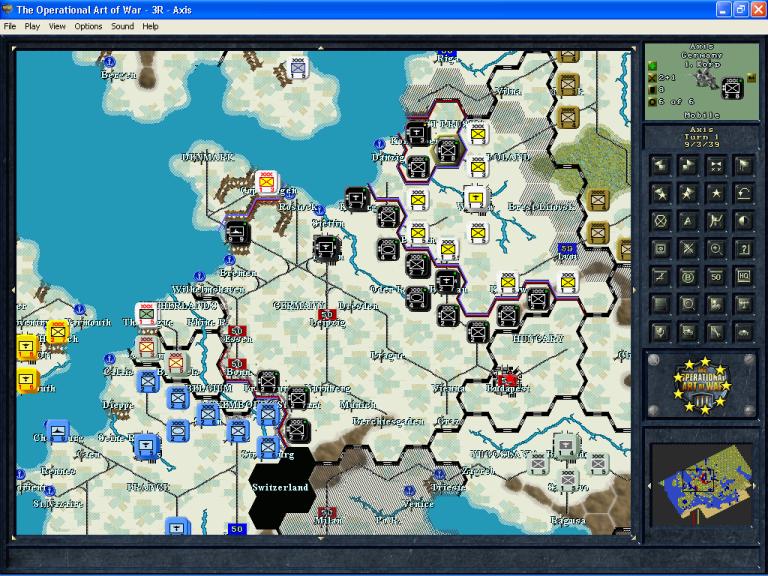Open the Help menu

pyautogui.click(x=150, y=26)
